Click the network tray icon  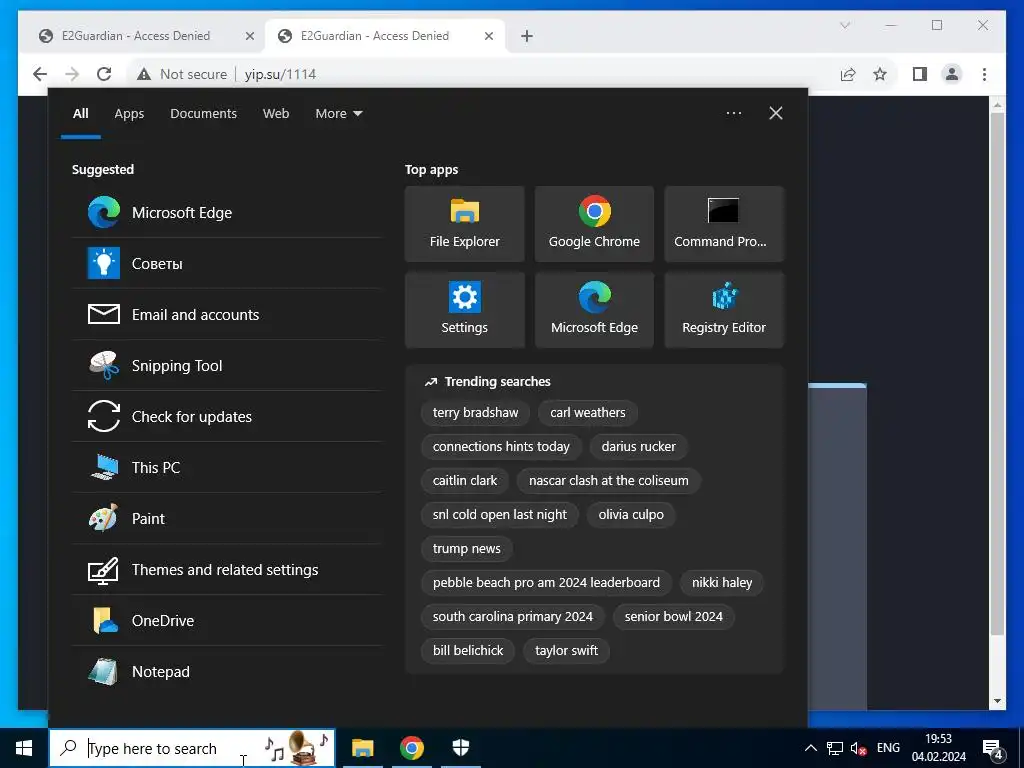(x=835, y=748)
